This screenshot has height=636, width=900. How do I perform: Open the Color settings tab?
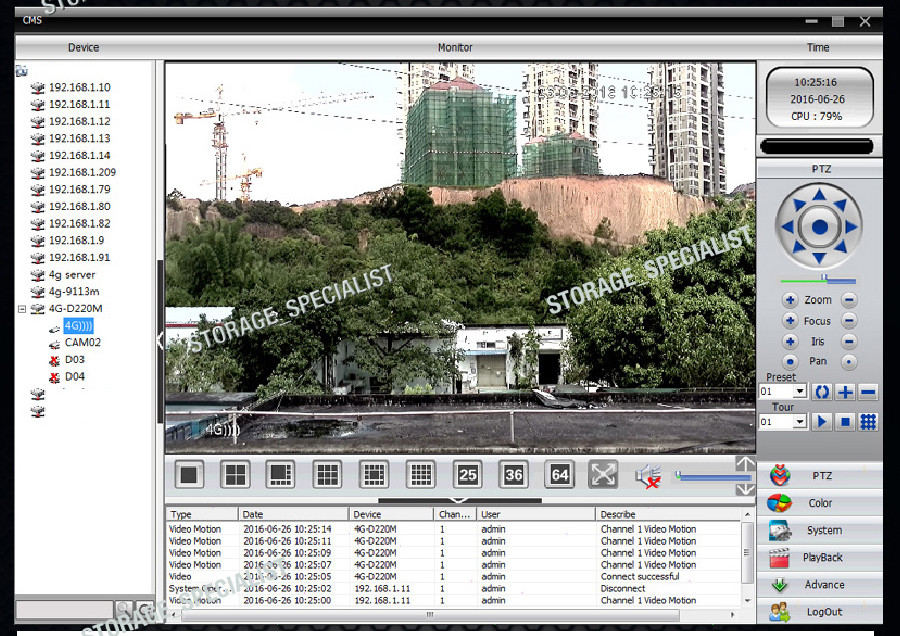point(819,503)
